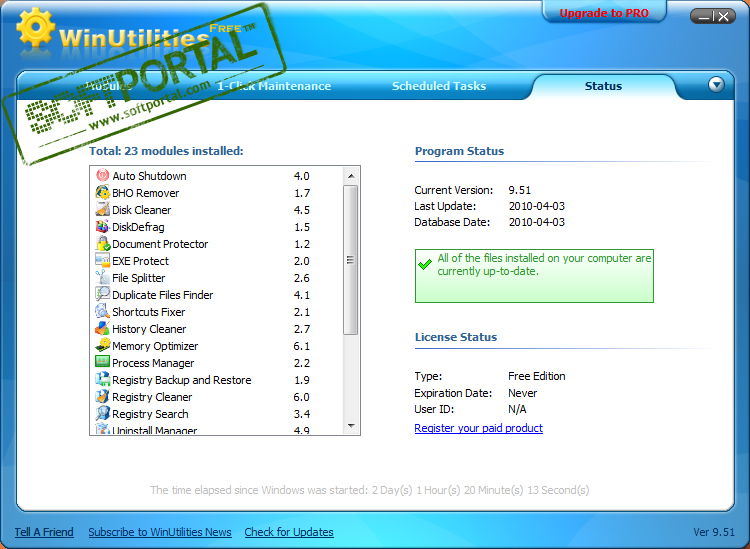Click the Registry Search list entry
Viewport: 750px width, 549px height.
click(150, 414)
